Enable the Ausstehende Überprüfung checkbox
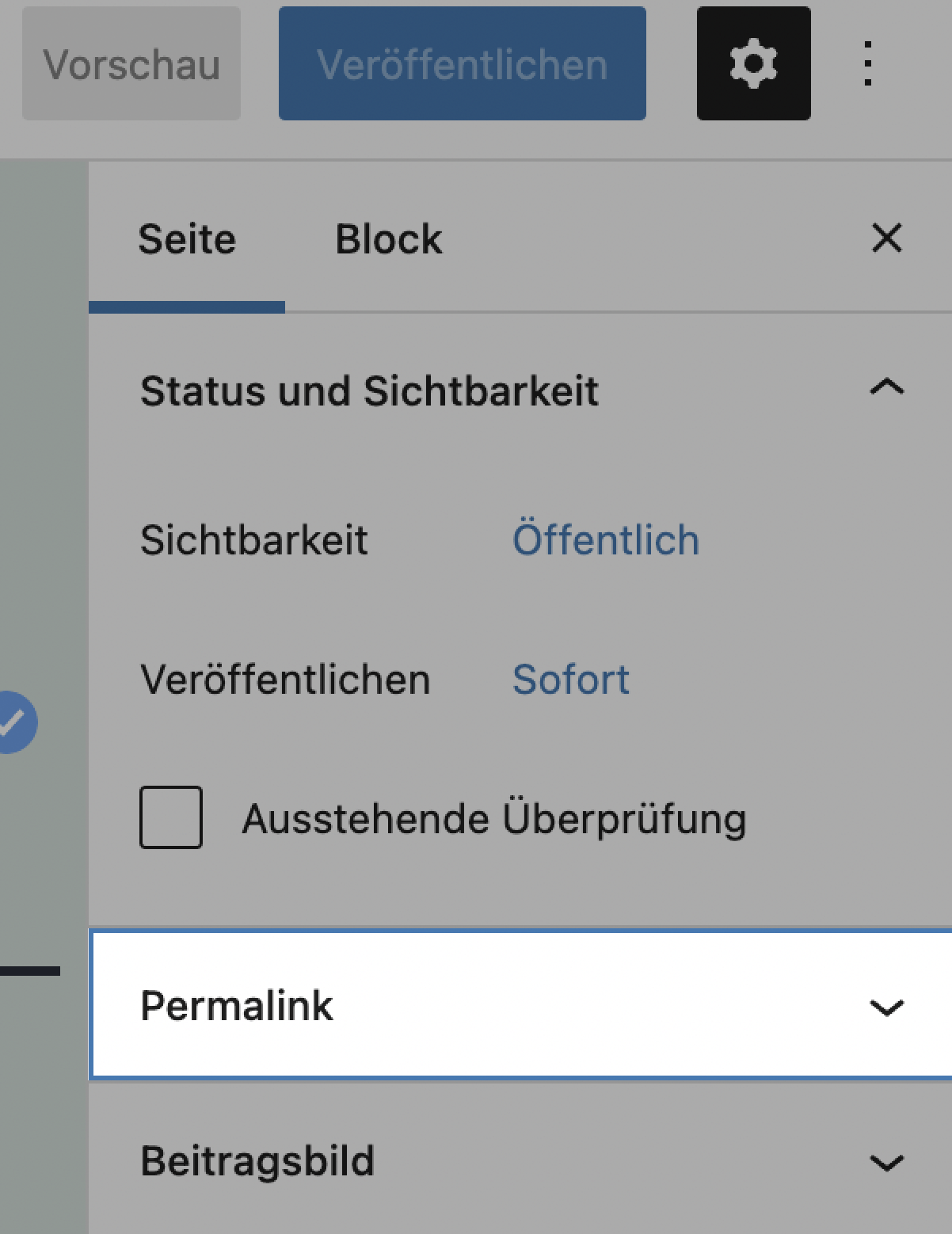This screenshot has height=1234, width=952. (x=171, y=817)
